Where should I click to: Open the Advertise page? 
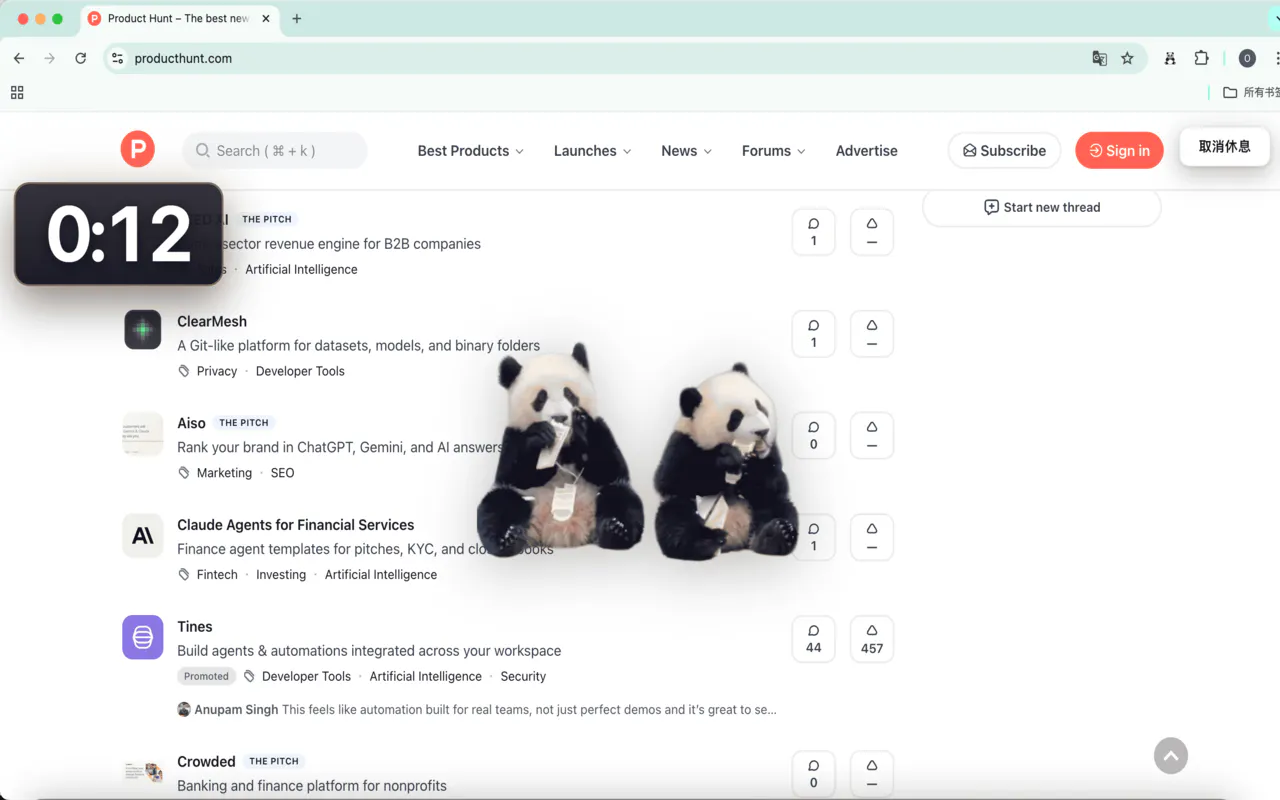tap(867, 151)
